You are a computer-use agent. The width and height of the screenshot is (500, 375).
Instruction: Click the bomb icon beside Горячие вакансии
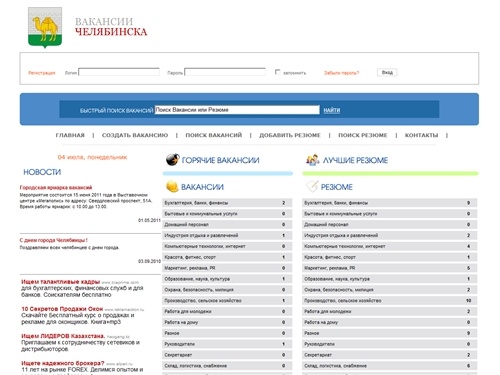pyautogui.click(x=172, y=160)
